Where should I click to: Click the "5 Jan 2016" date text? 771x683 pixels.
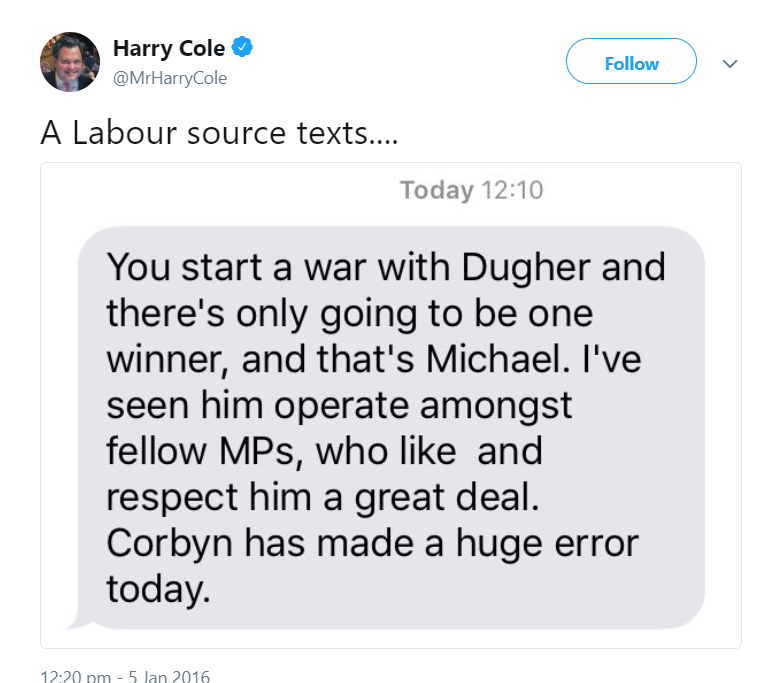point(171,676)
